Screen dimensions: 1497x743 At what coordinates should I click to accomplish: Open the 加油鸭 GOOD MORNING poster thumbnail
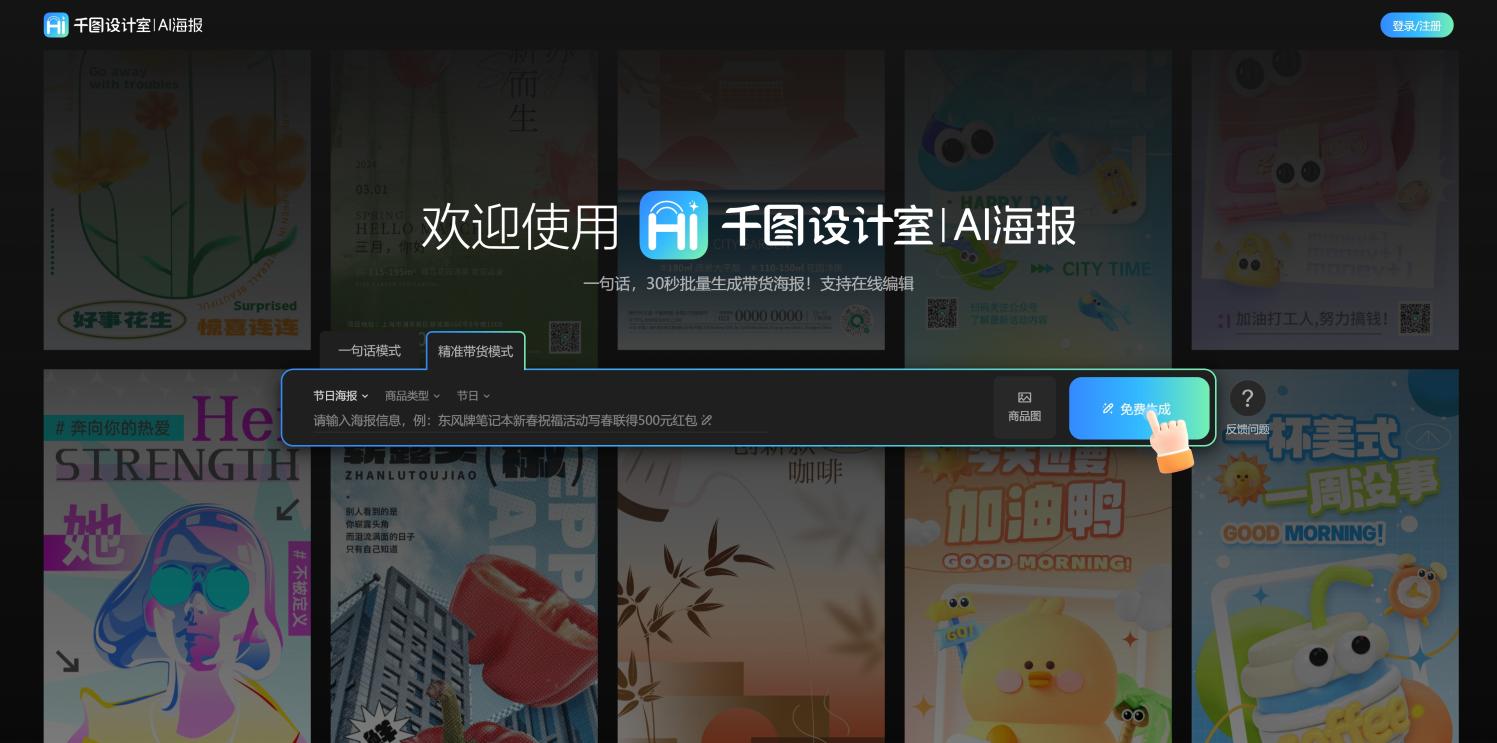coord(1038,595)
